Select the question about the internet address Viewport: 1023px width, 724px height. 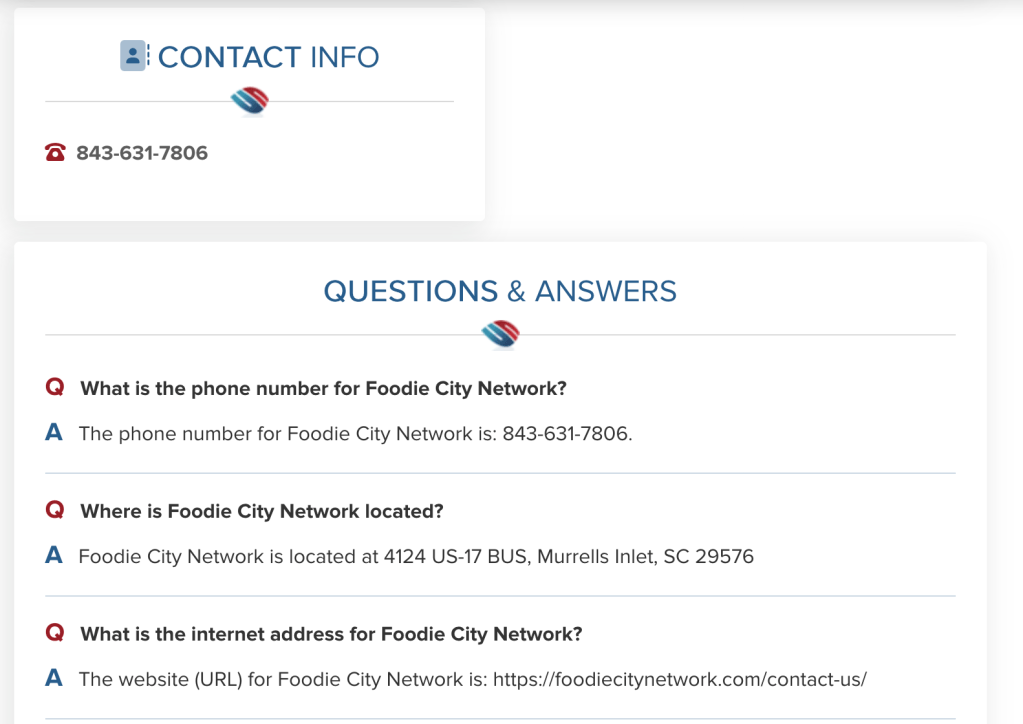tap(331, 634)
